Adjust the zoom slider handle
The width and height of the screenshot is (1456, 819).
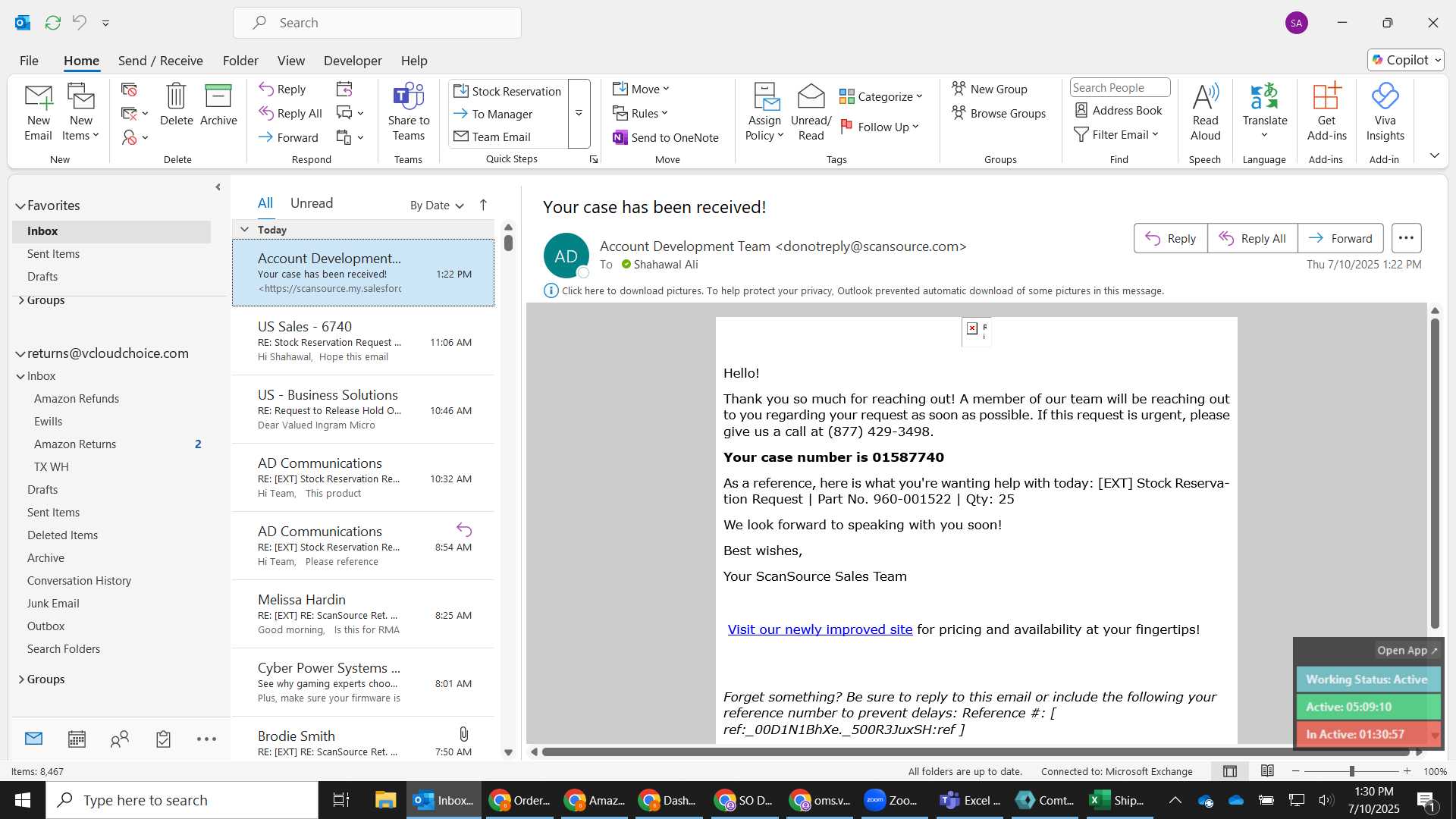pyautogui.click(x=1351, y=771)
